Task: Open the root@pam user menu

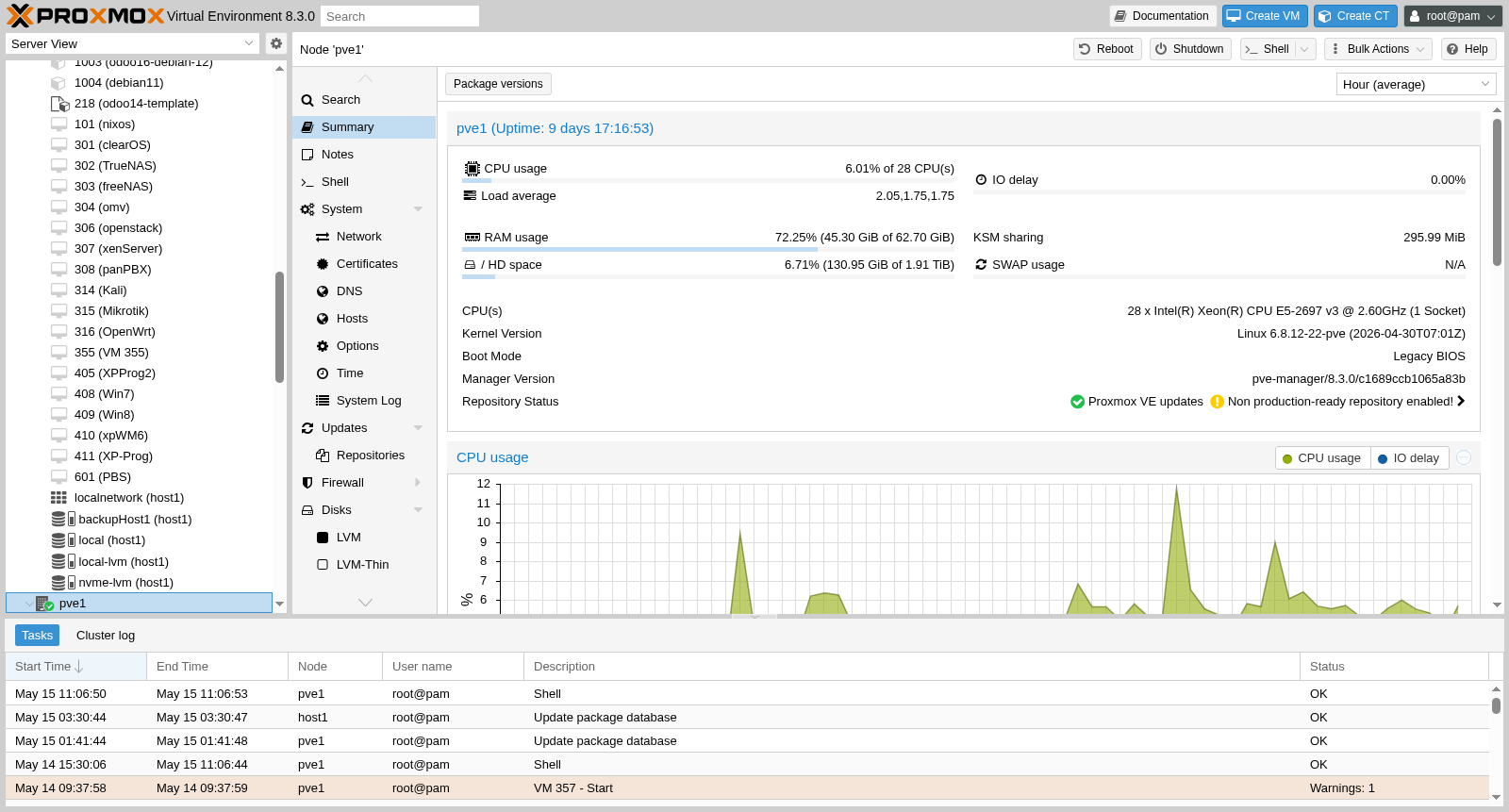Action: pyautogui.click(x=1452, y=16)
